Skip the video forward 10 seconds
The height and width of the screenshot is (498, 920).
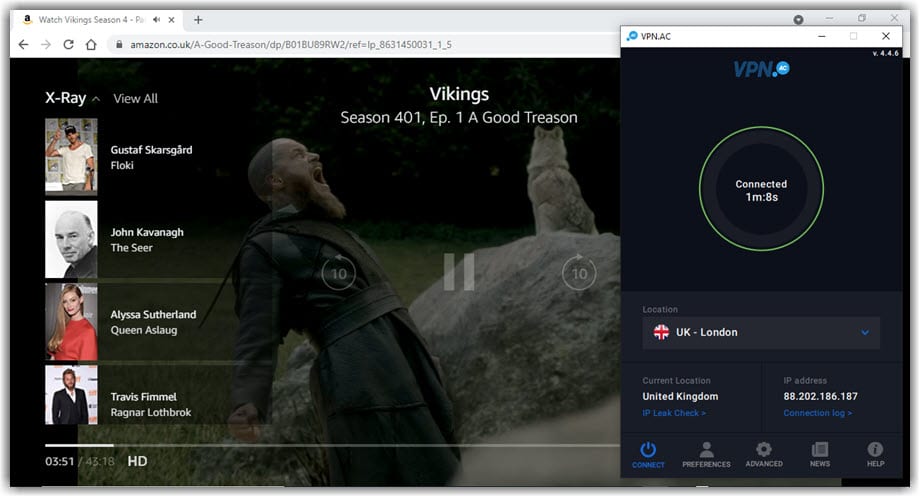[x=579, y=273]
